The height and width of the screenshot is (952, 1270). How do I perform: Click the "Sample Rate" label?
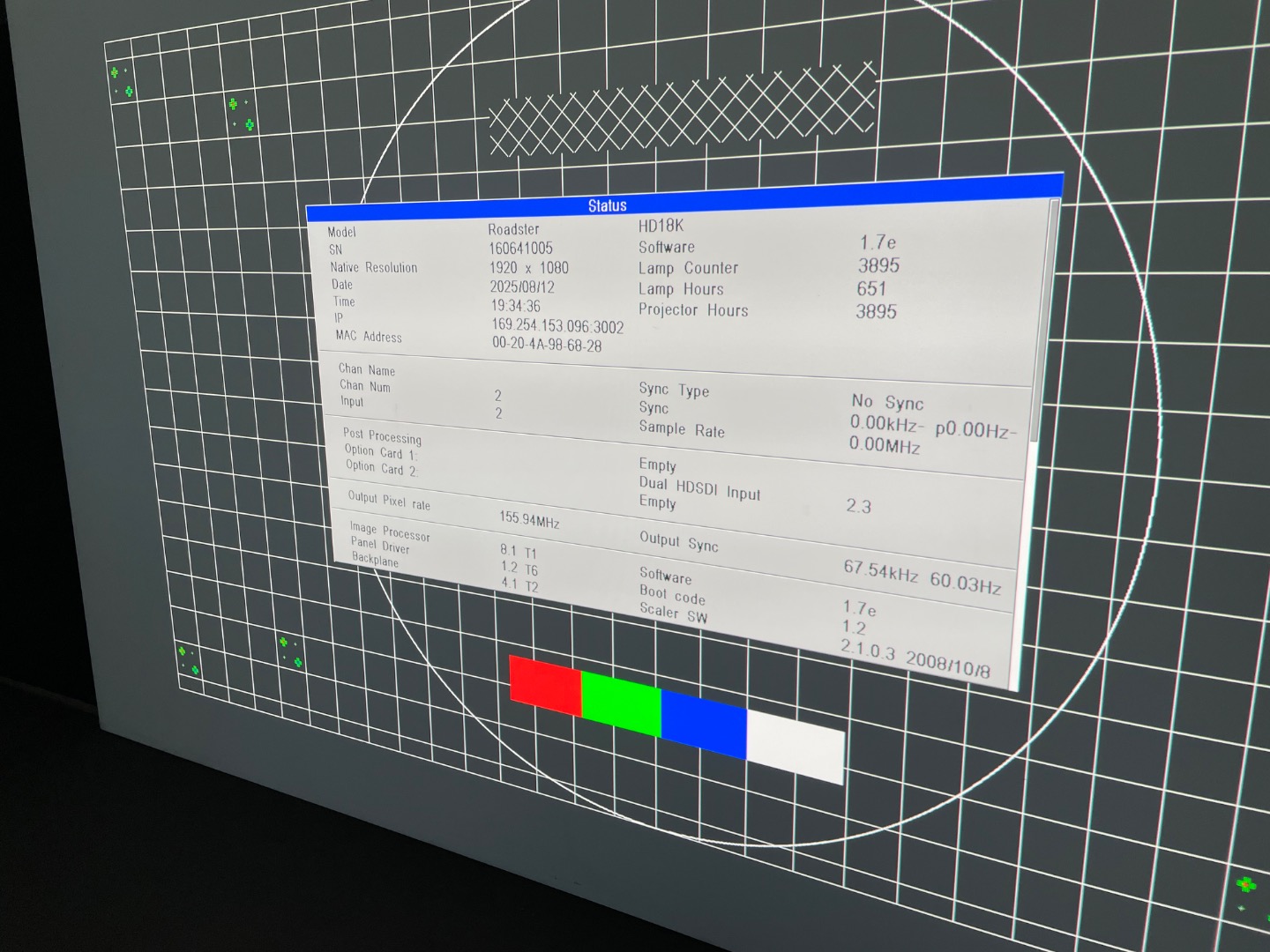tap(682, 429)
